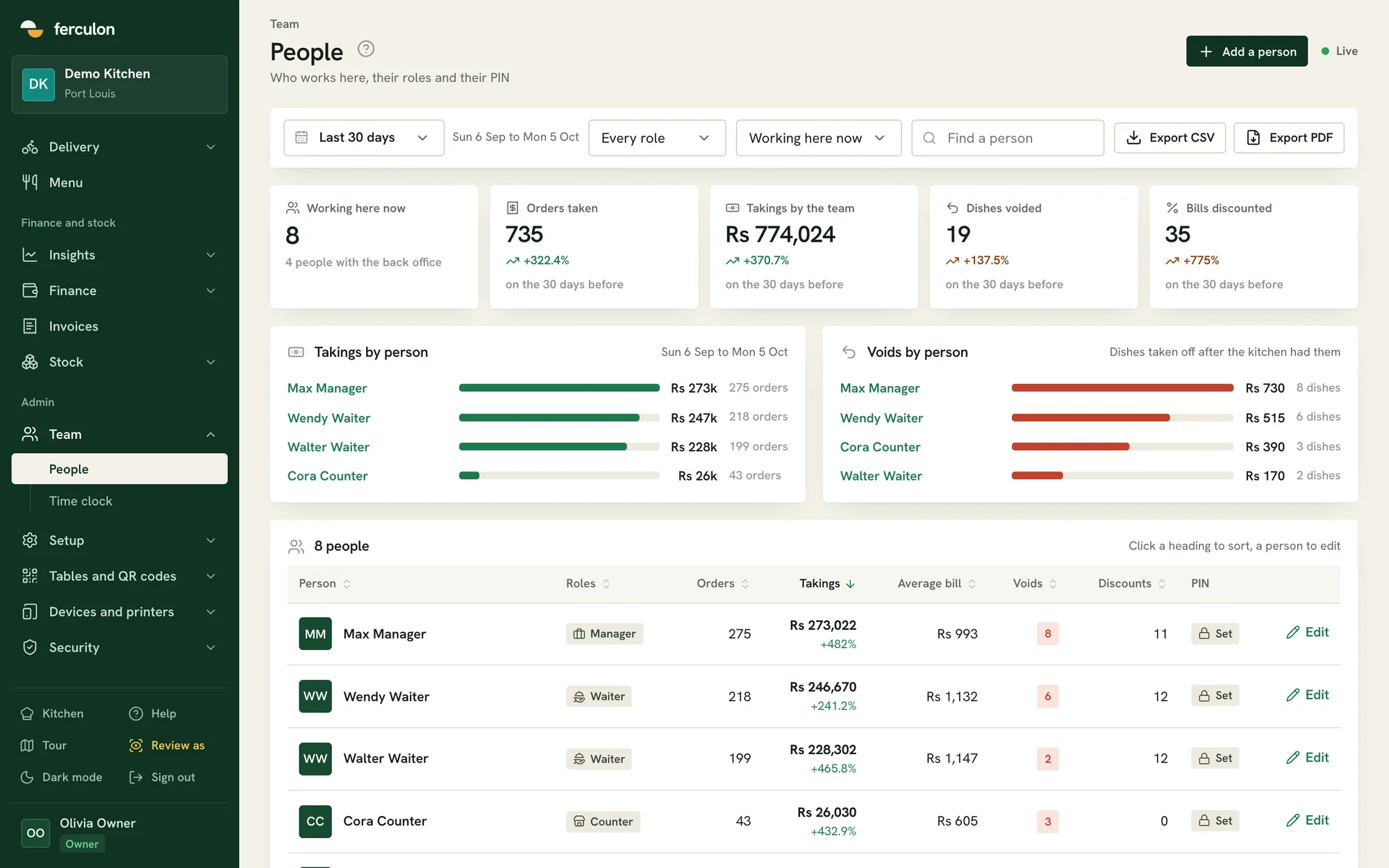Viewport: 1389px width, 868px height.
Task: Open Devices and printers section
Action: [x=119, y=612]
